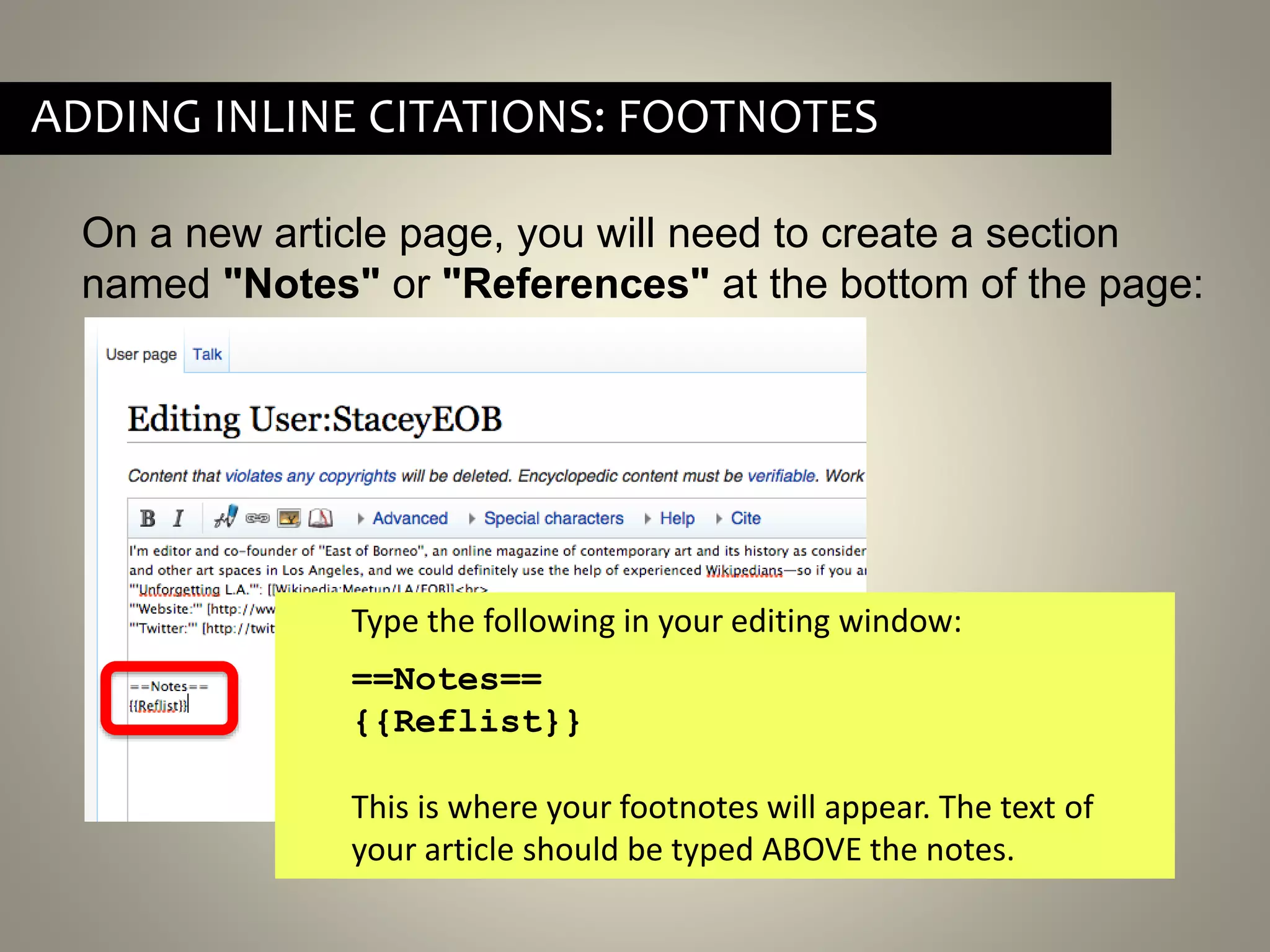Expand the Help toolbar section
The image size is (1270, 952).
(x=670, y=518)
